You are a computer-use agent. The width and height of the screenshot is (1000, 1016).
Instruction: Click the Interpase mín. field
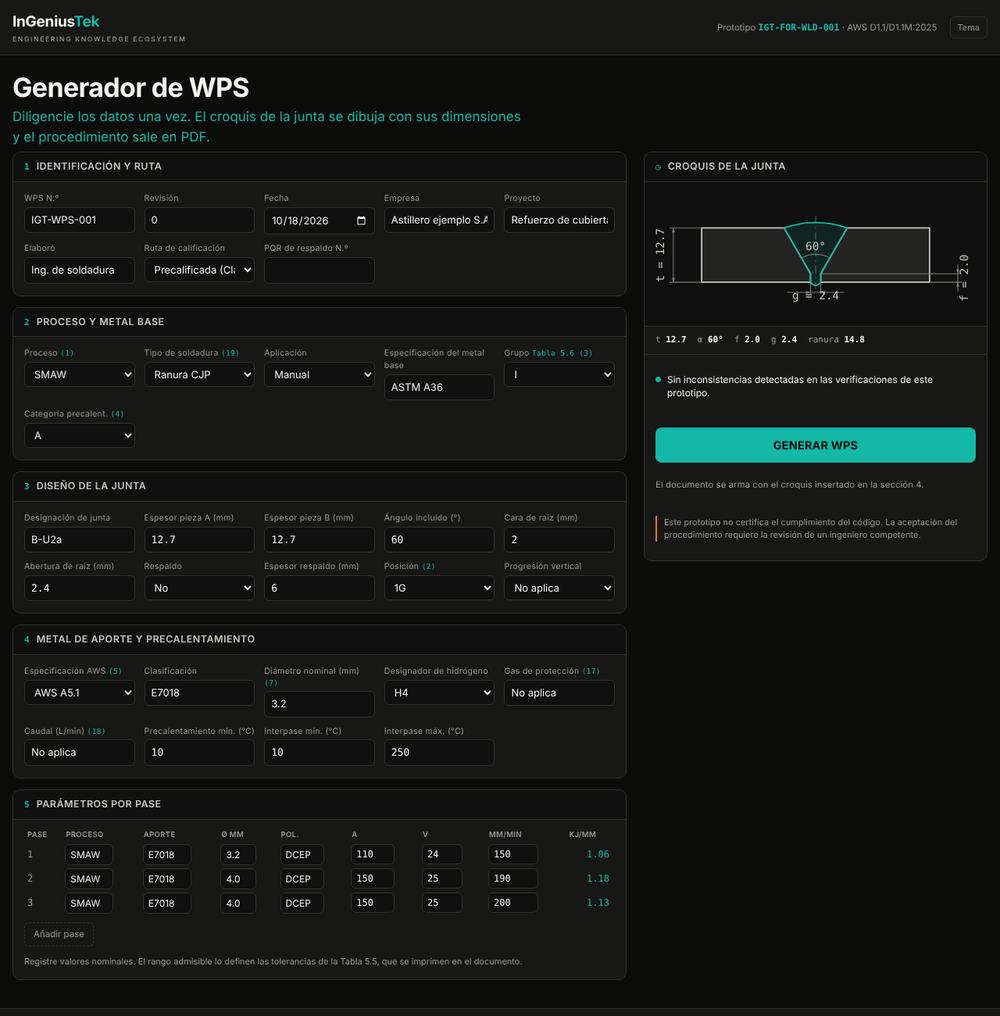(x=319, y=752)
